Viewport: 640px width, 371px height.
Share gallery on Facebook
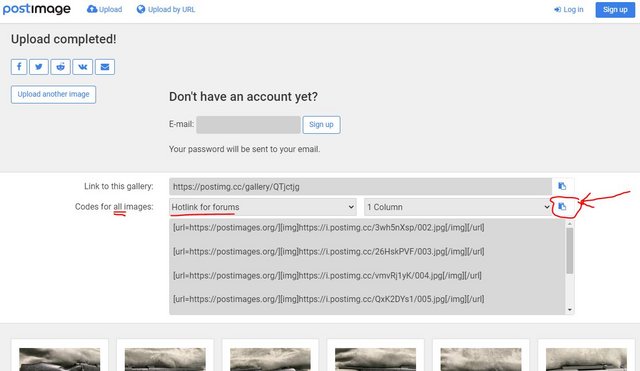coord(19,67)
